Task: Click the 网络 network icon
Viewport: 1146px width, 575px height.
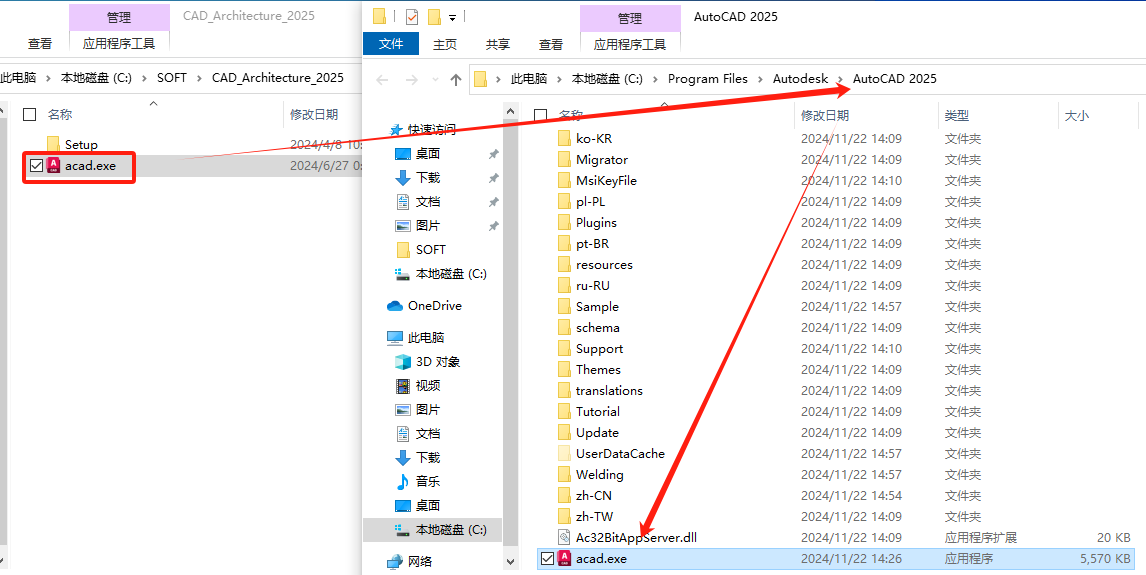Action: (395, 561)
